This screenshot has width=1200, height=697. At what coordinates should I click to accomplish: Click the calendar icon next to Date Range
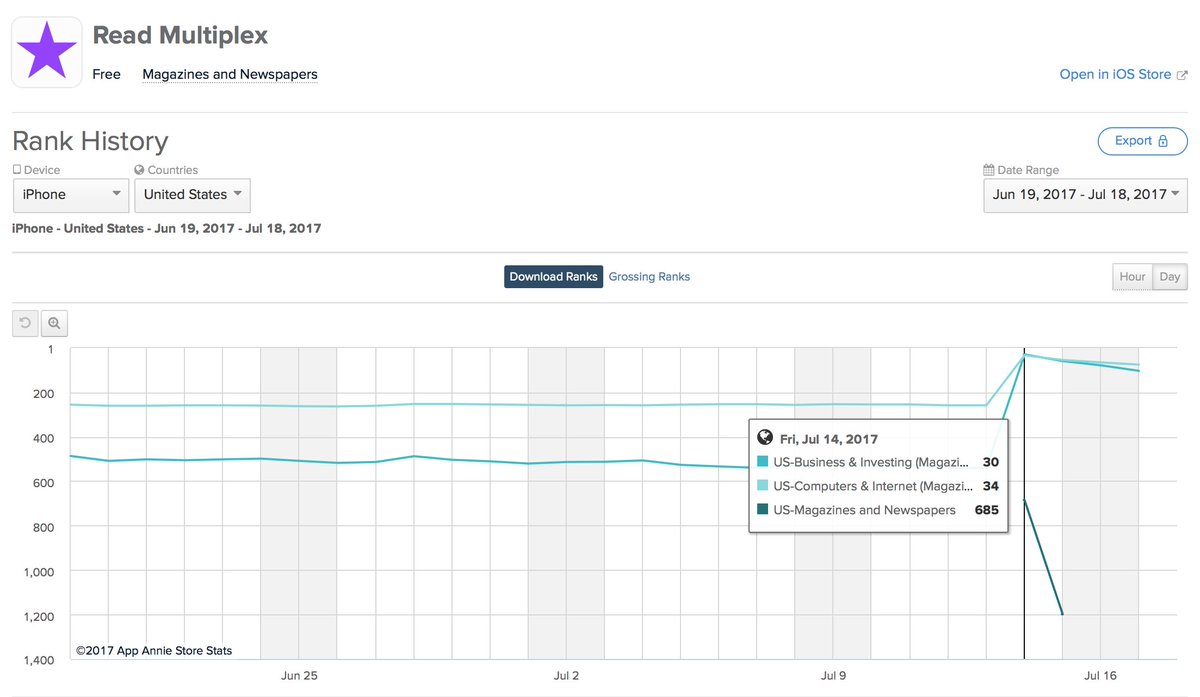pos(989,170)
